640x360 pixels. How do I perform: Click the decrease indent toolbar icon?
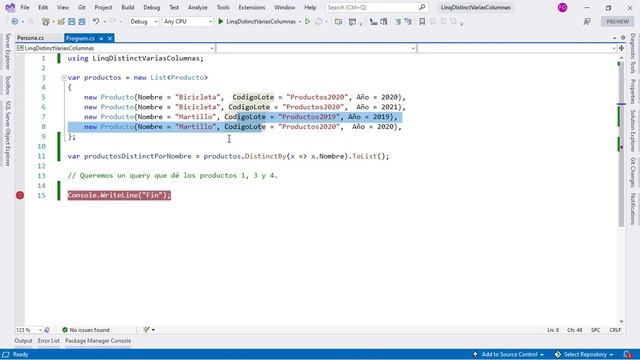pyautogui.click(x=373, y=22)
